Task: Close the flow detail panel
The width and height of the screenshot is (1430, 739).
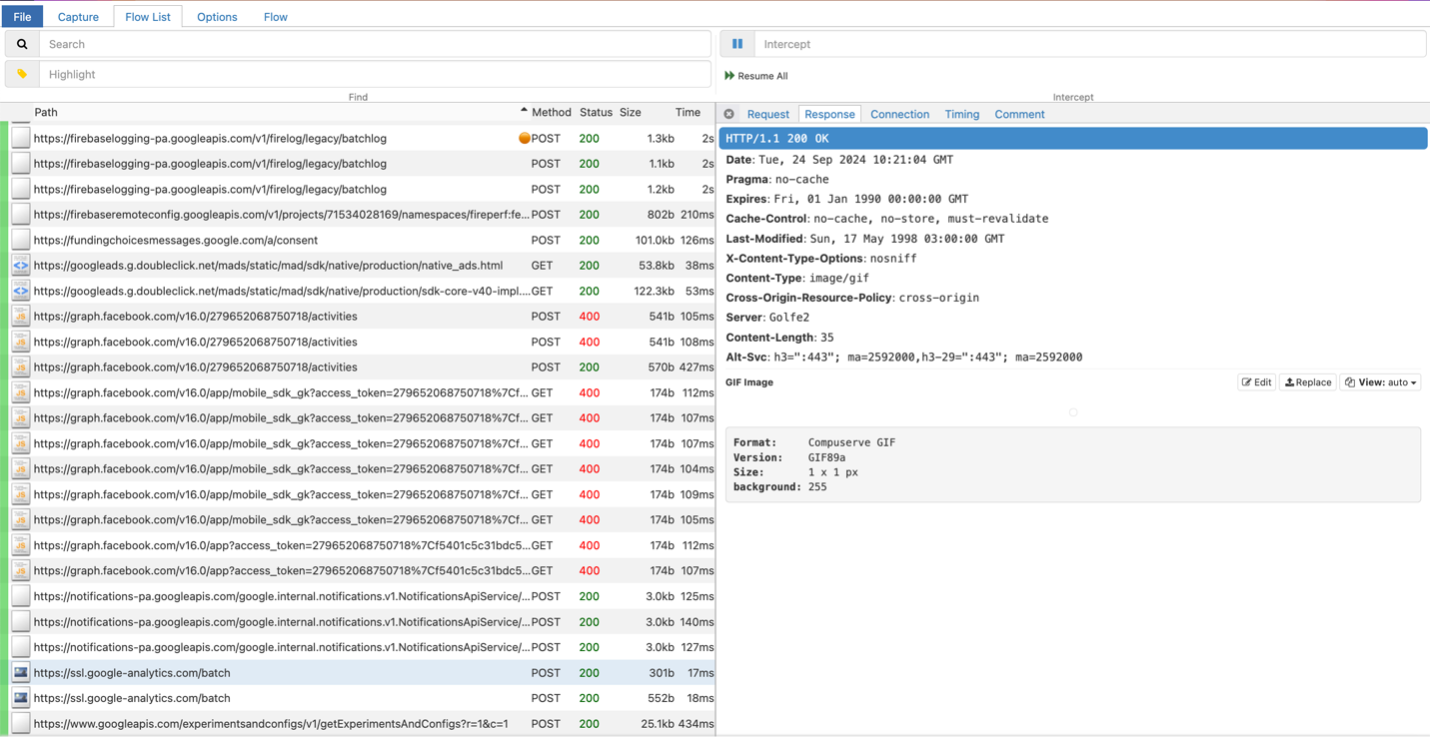Action: pyautogui.click(x=729, y=114)
